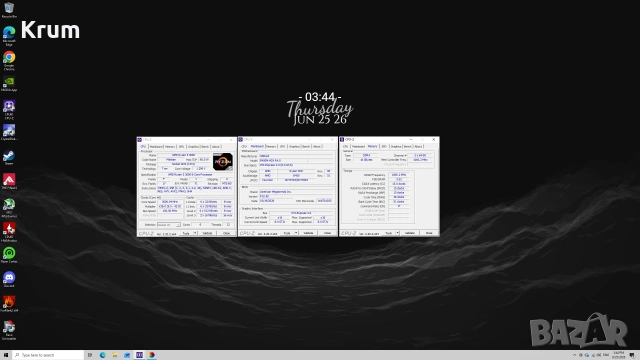The height and width of the screenshot is (360, 640).
Task: Select the FurMark2 desktop shortcut
Action: [9, 304]
